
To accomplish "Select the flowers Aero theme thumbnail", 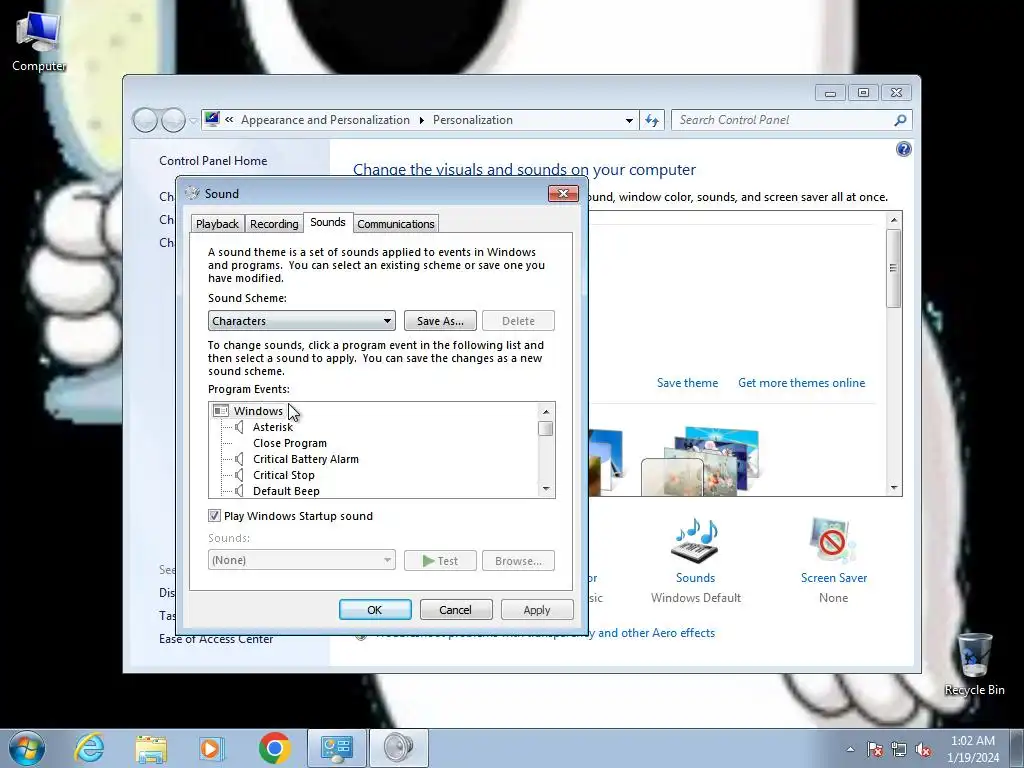I will point(701,461).
